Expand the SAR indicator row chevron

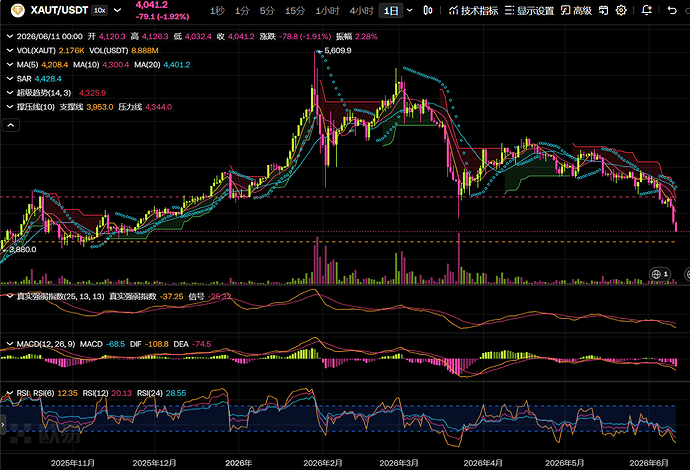10,79
